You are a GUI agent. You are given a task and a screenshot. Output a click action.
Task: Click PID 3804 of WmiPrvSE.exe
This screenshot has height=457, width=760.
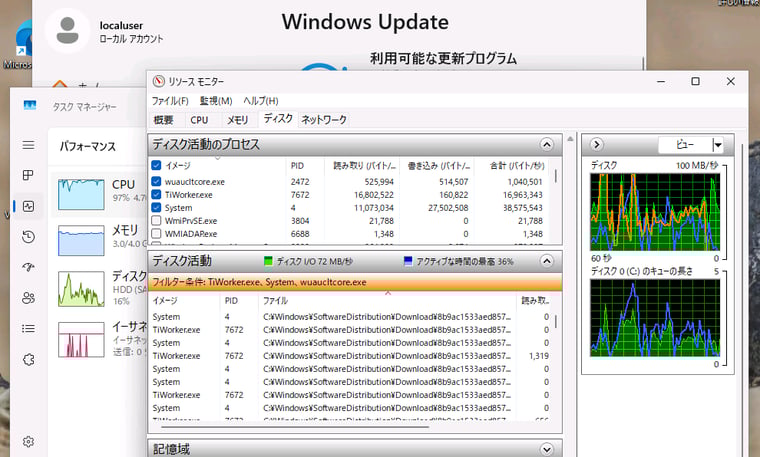click(300, 221)
